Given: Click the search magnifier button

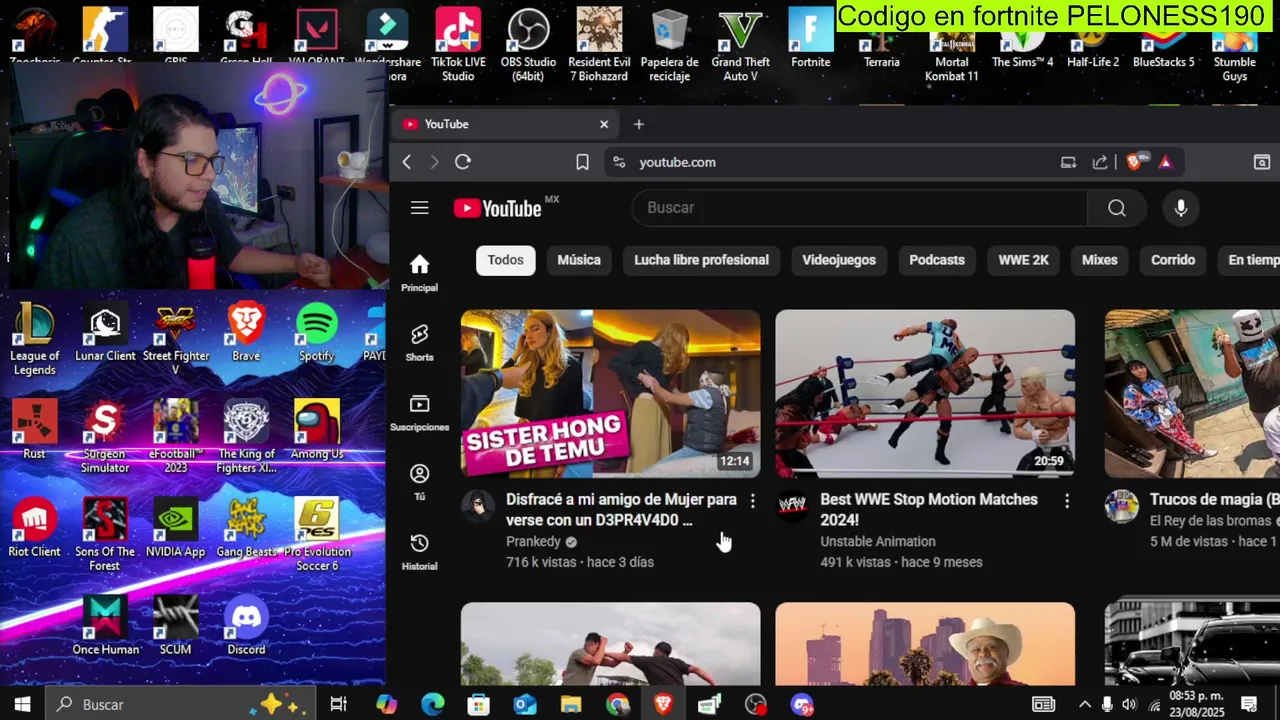Looking at the screenshot, I should pos(1117,208).
